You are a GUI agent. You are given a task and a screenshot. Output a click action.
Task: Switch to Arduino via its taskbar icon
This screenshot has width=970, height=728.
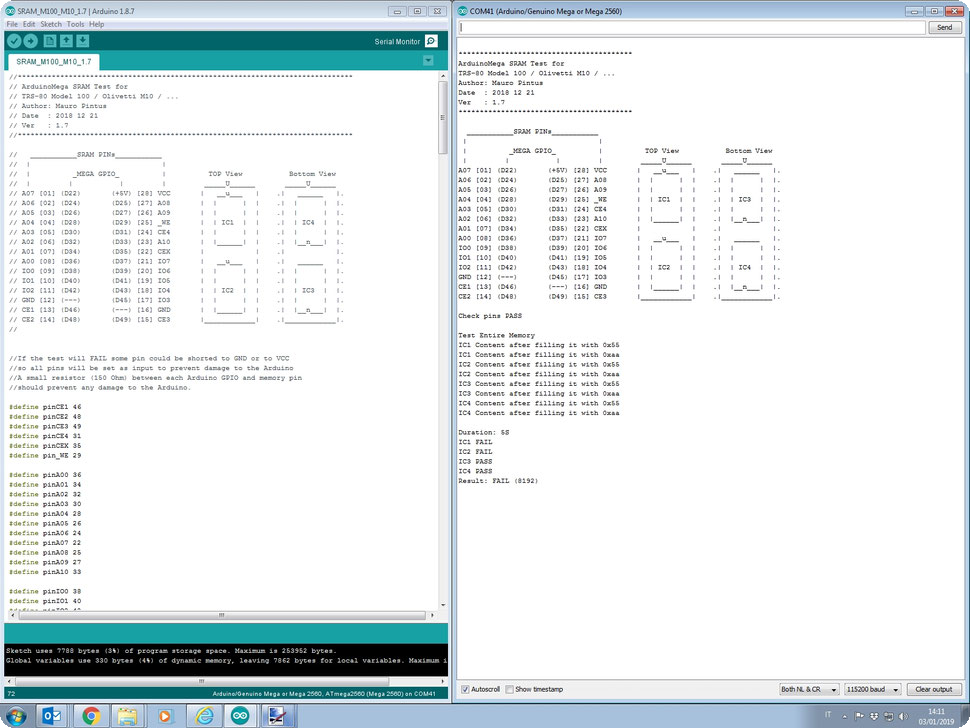pyautogui.click(x=240, y=716)
